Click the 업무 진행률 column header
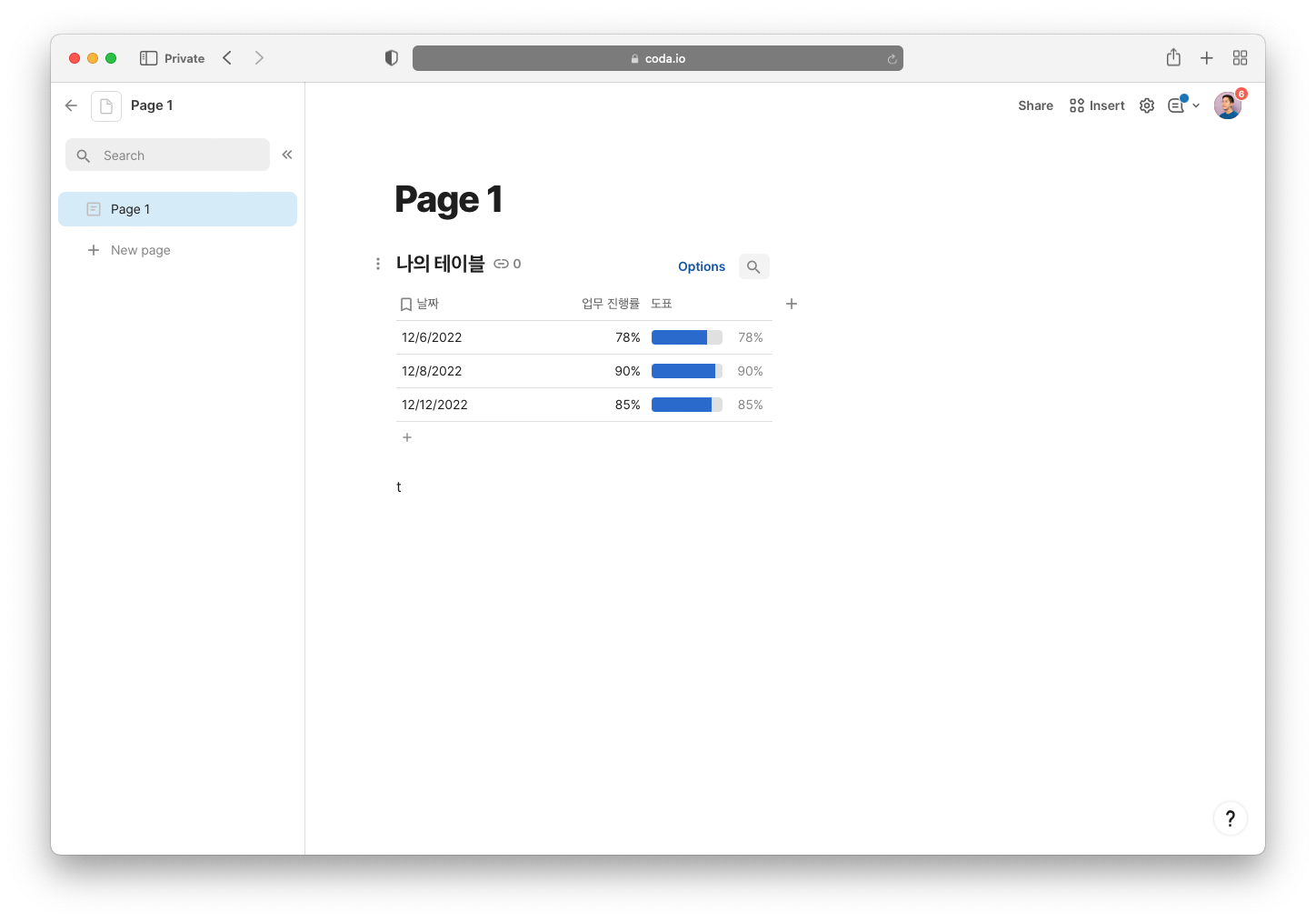1316x922 pixels. point(611,304)
